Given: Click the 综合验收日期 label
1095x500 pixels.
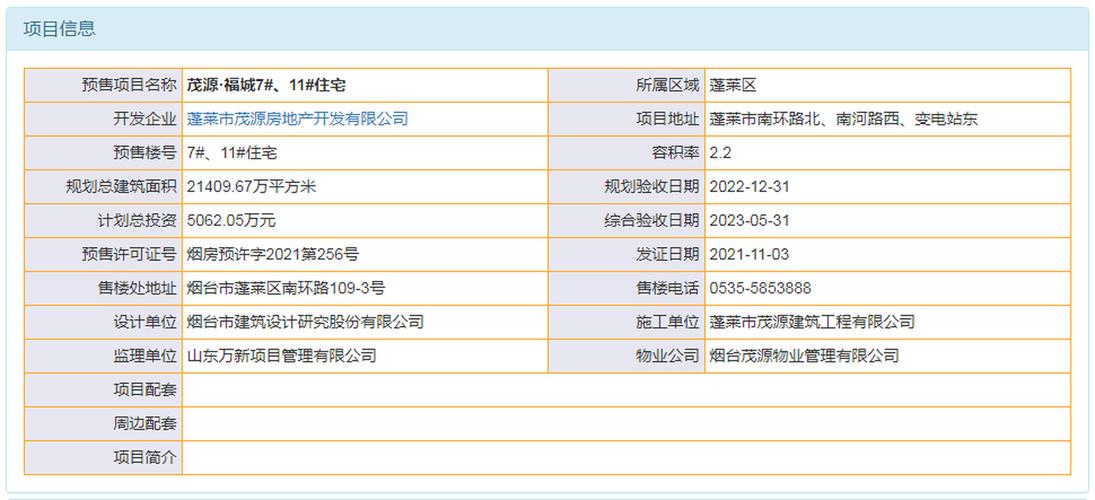Looking at the screenshot, I should coord(651,221).
